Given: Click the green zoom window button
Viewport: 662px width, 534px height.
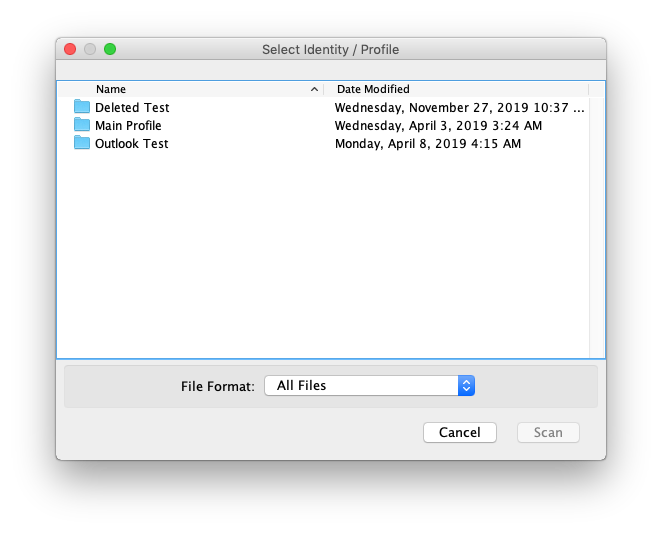Looking at the screenshot, I should coord(110,49).
